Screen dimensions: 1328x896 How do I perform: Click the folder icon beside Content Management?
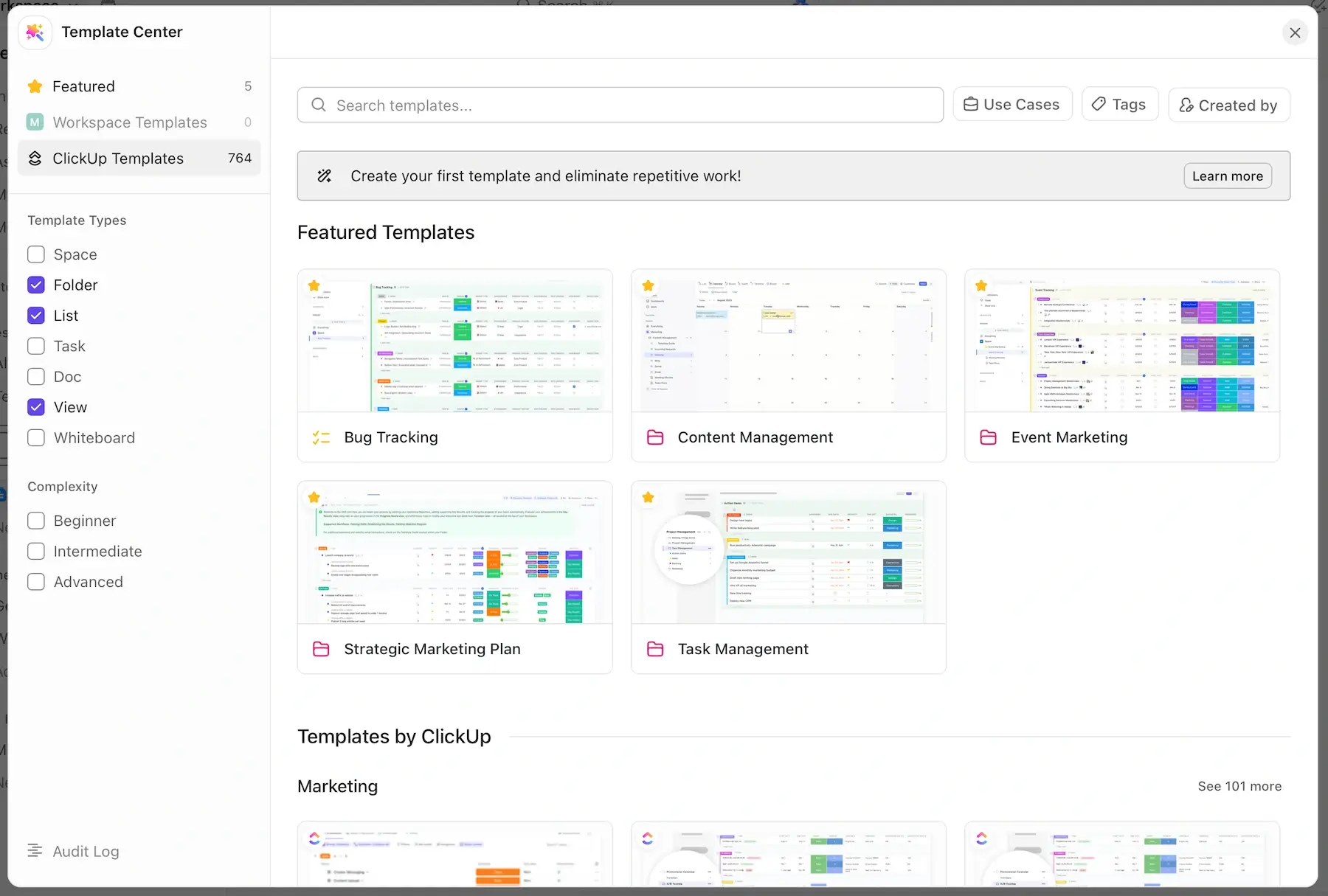(x=655, y=437)
